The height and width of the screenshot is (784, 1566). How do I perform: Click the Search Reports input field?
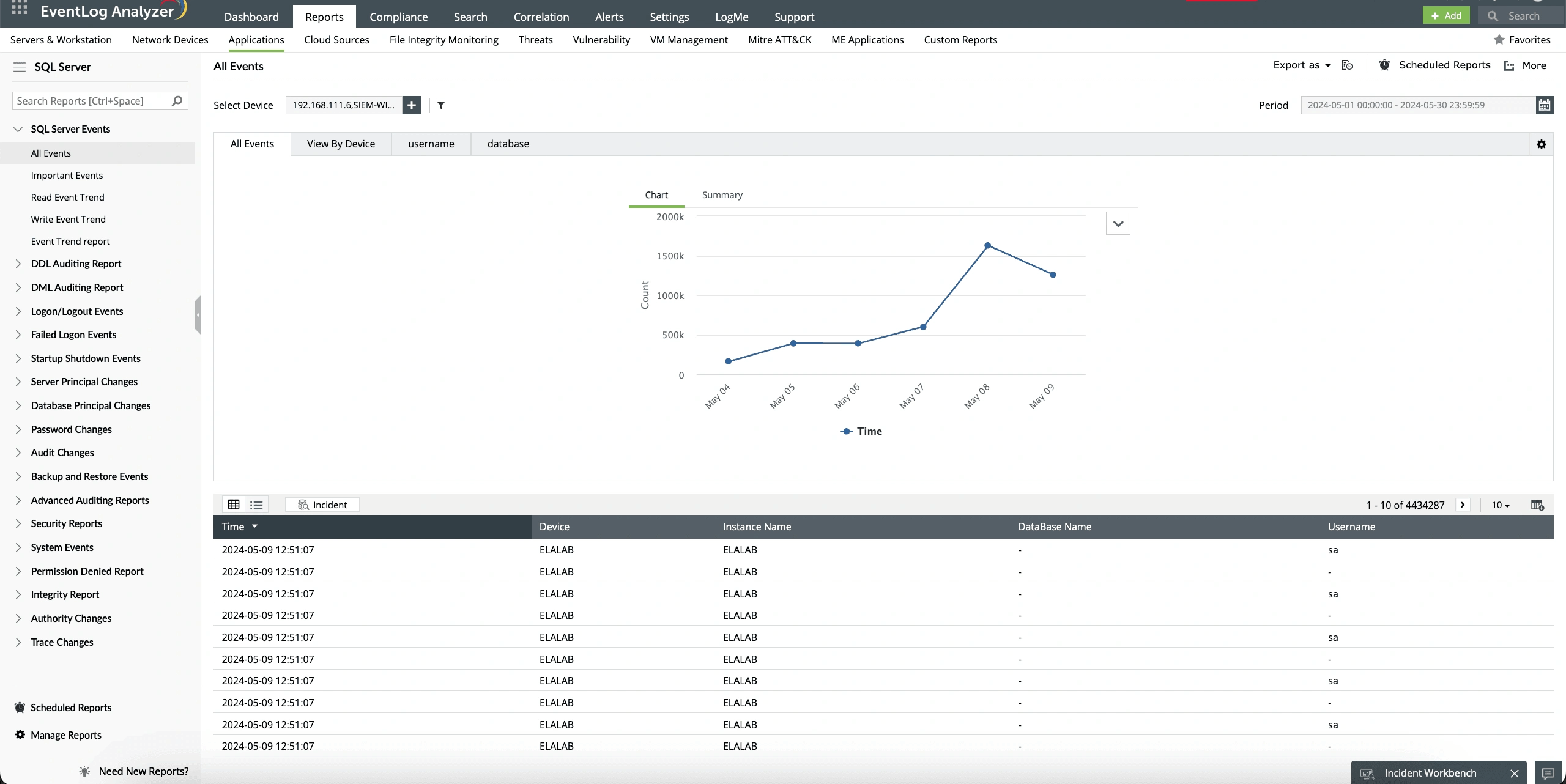click(x=92, y=101)
